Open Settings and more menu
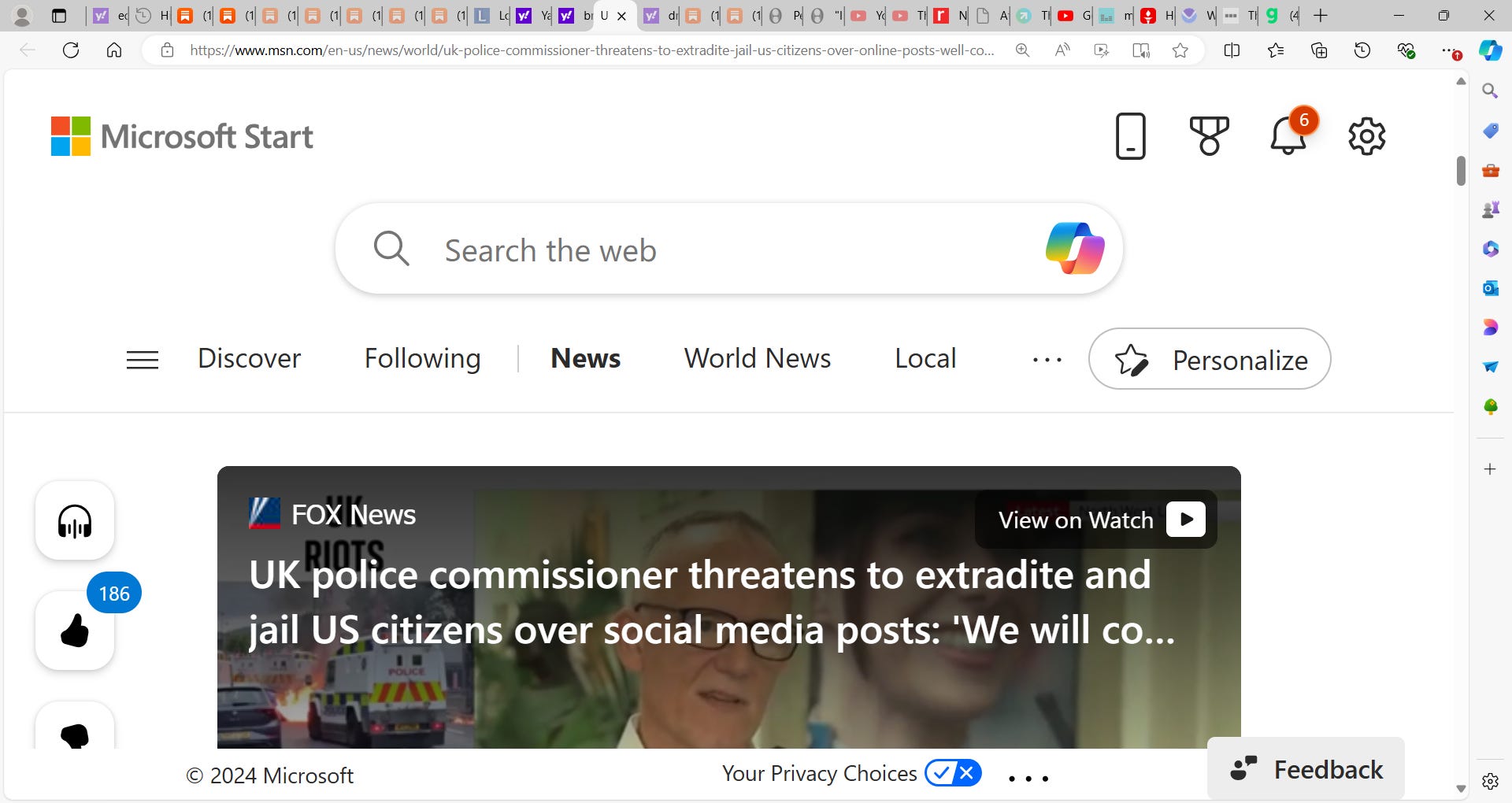 pos(1450,50)
